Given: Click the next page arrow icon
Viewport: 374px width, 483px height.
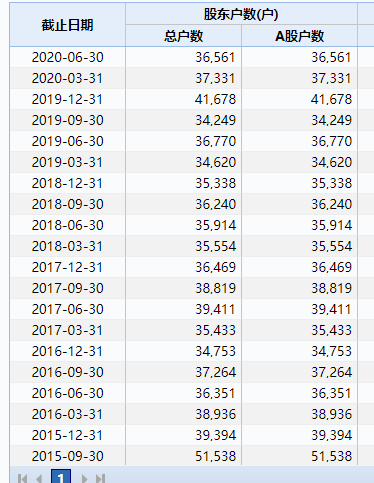Looking at the screenshot, I should pos(84,478).
